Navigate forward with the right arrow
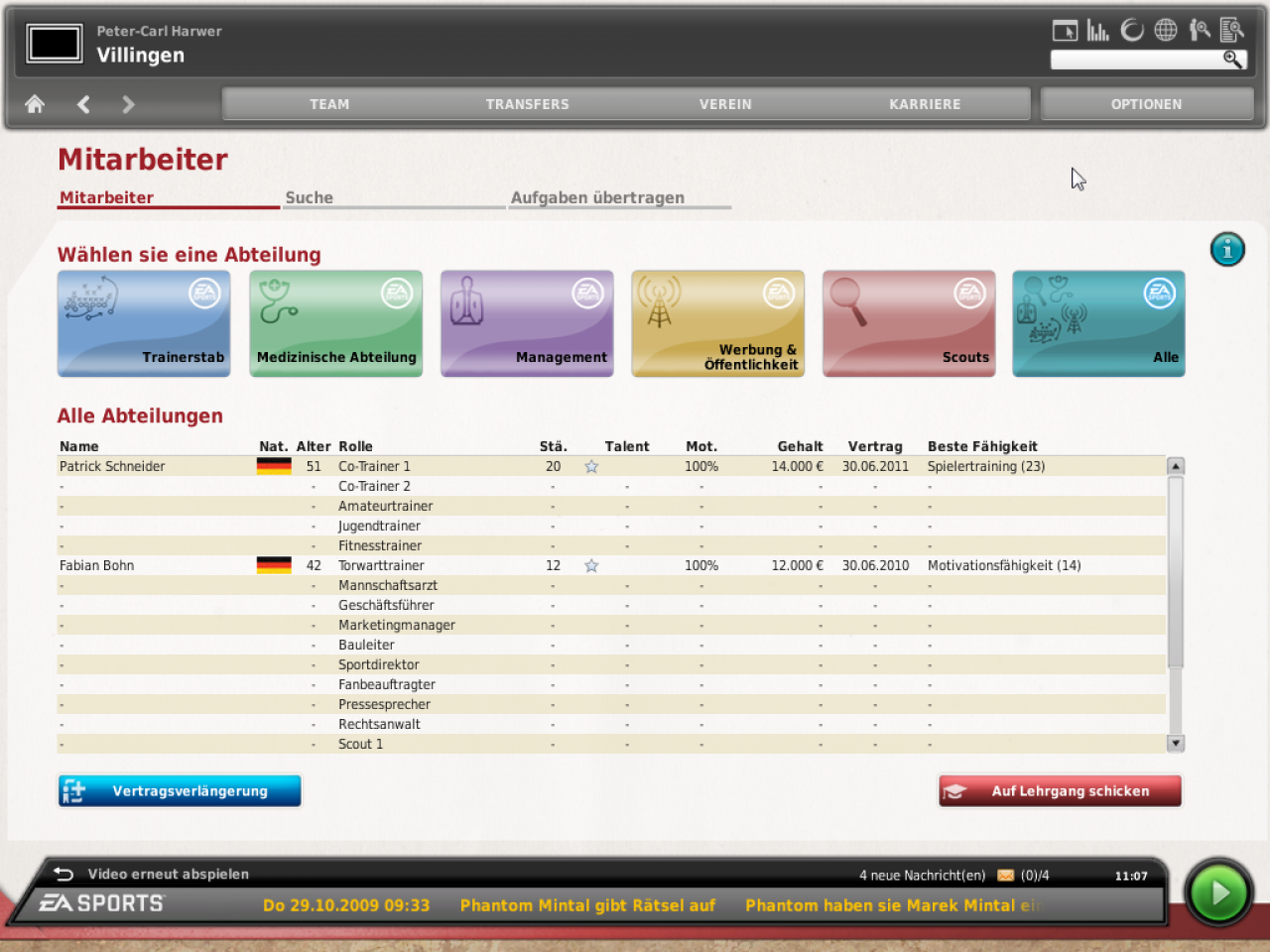The height and width of the screenshot is (952, 1270). (128, 104)
